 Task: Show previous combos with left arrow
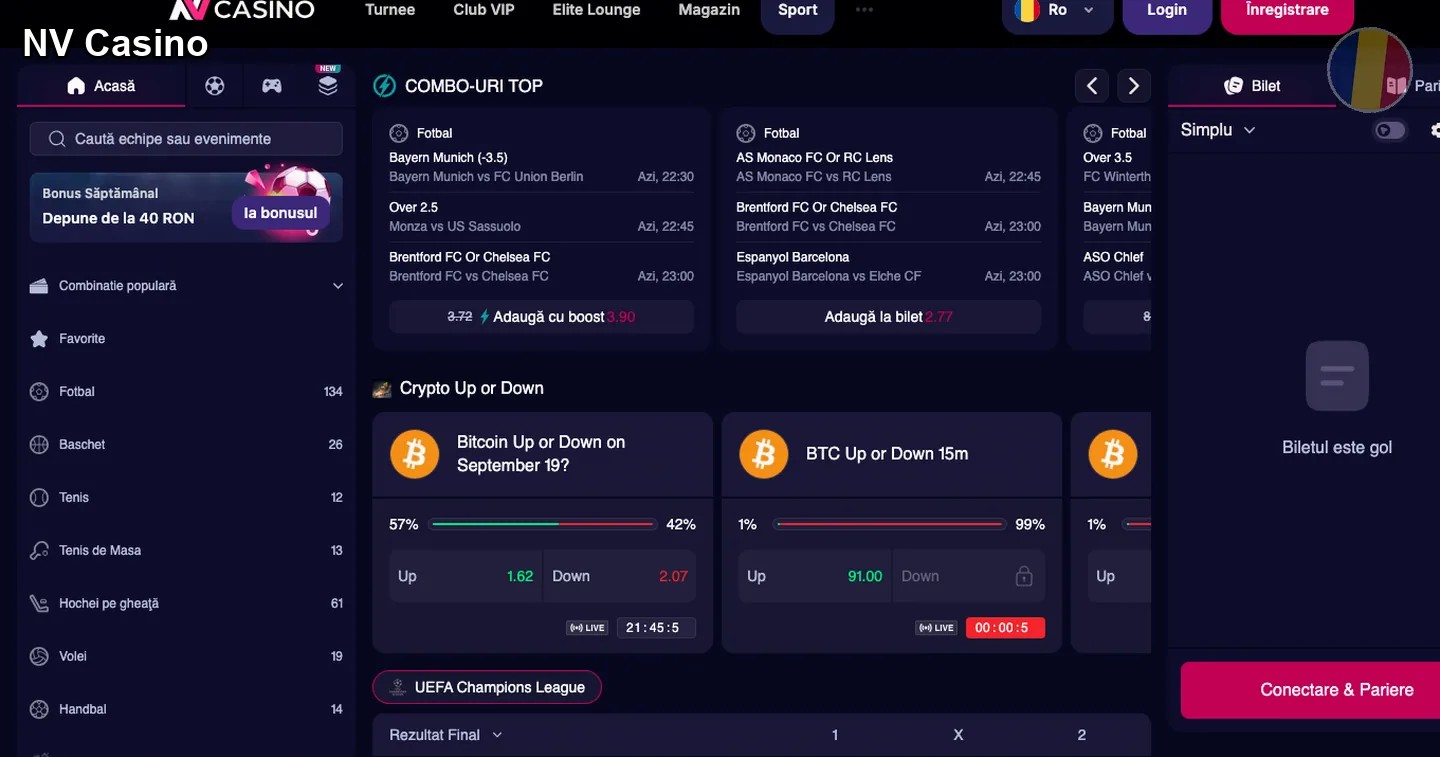1092,86
